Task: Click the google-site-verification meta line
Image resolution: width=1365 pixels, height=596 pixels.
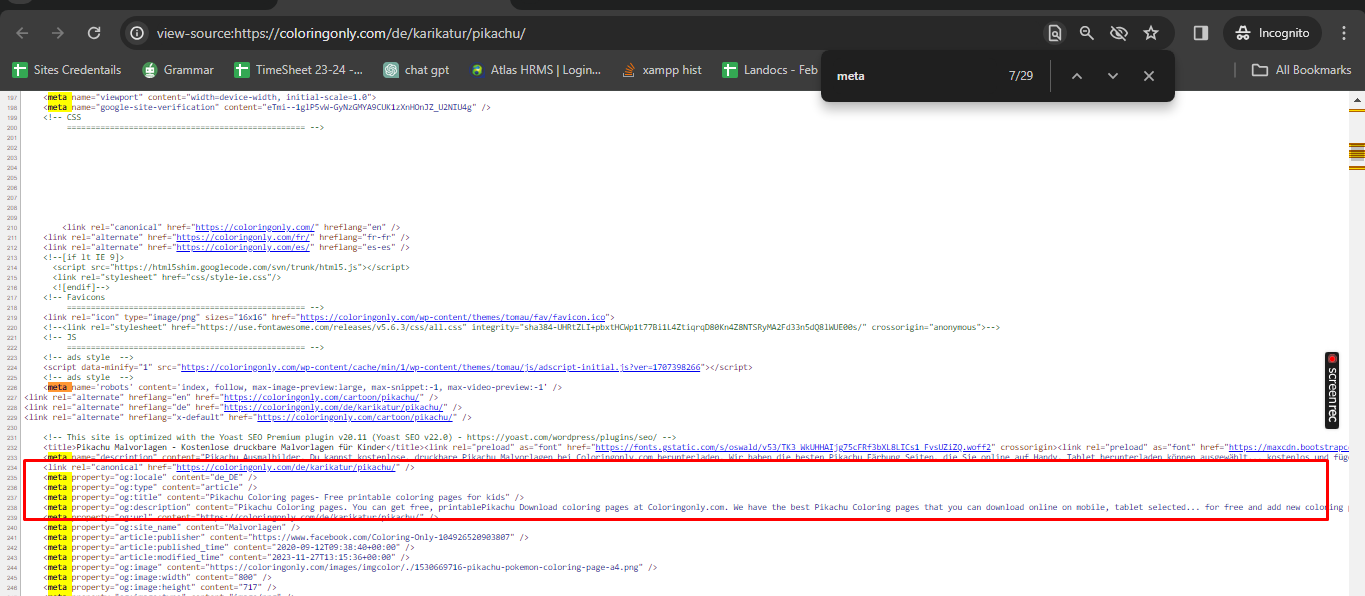Action: [x=267, y=107]
